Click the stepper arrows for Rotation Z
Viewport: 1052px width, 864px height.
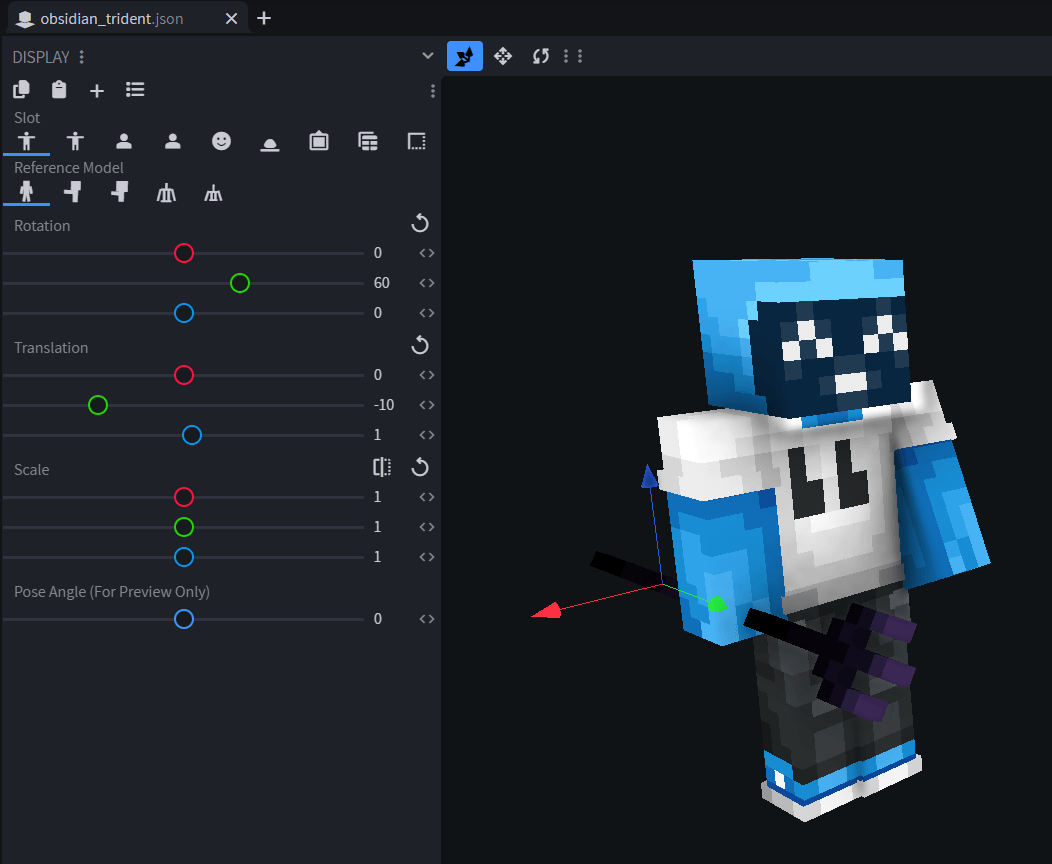click(427, 313)
